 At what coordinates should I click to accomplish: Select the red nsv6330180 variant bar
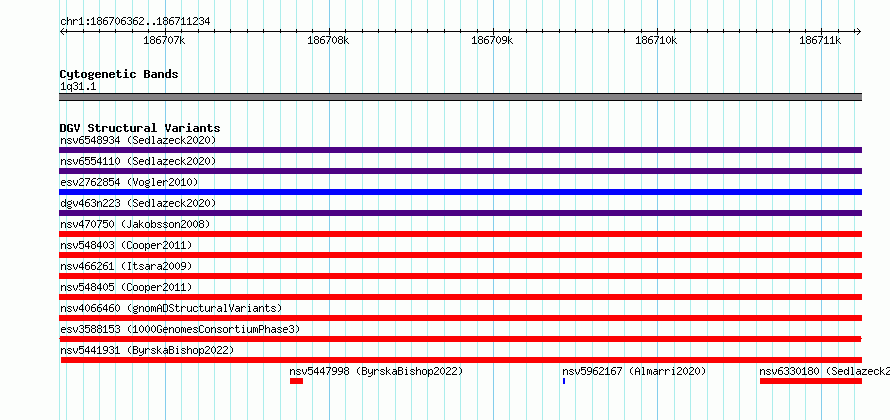coord(811,381)
